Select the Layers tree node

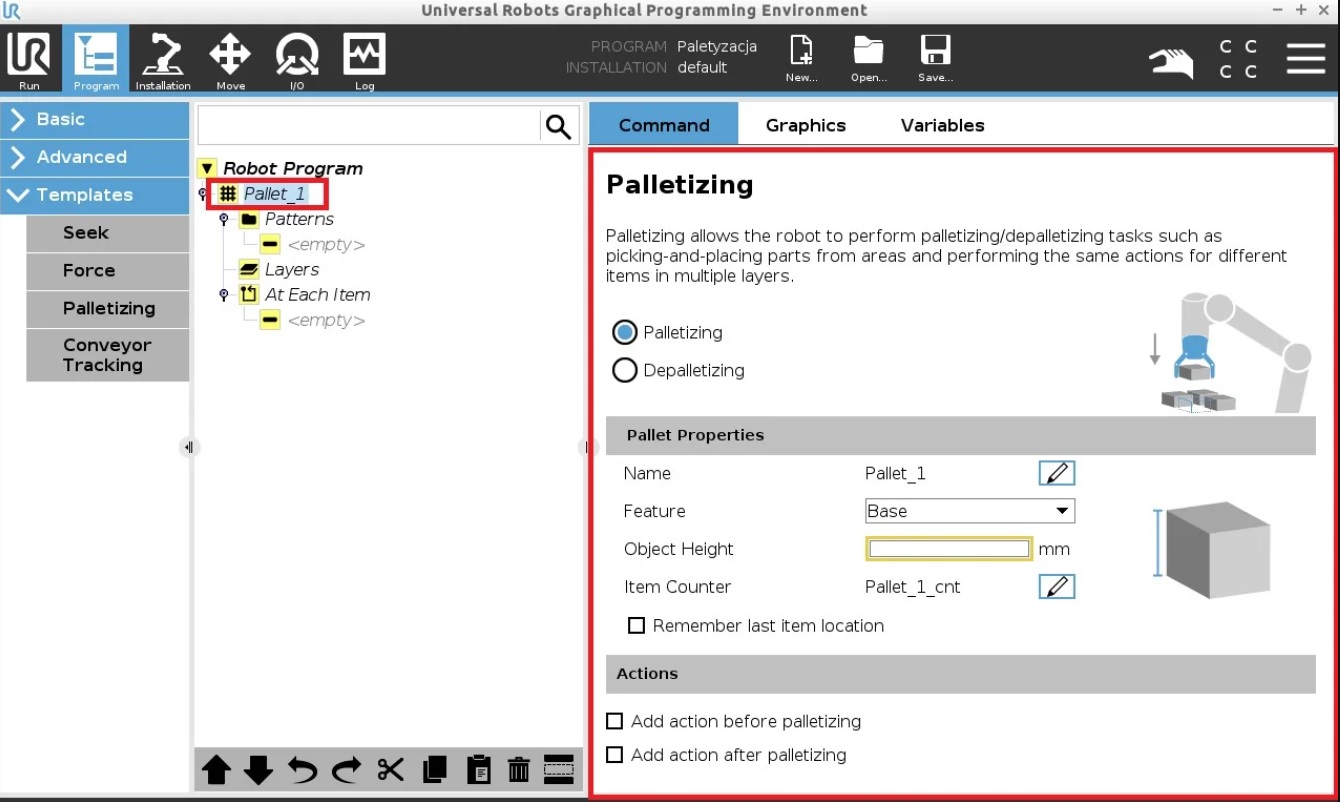292,270
